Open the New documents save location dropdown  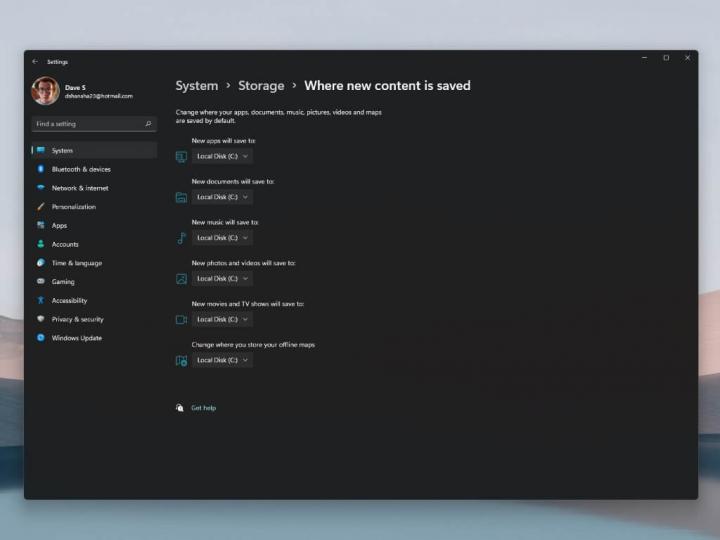pos(222,197)
